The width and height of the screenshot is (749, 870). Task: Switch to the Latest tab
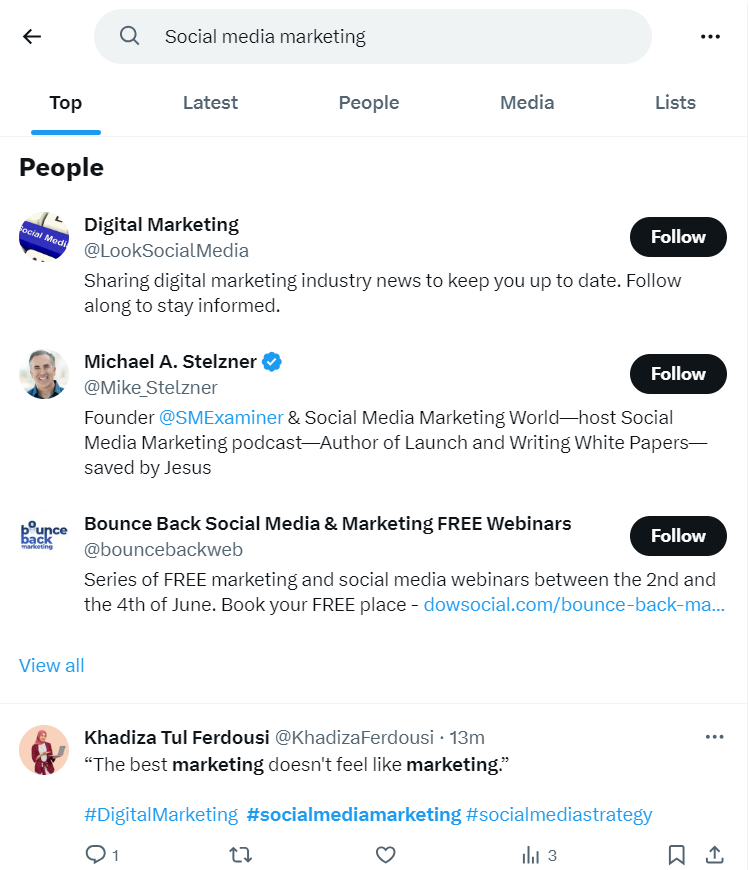tap(210, 102)
